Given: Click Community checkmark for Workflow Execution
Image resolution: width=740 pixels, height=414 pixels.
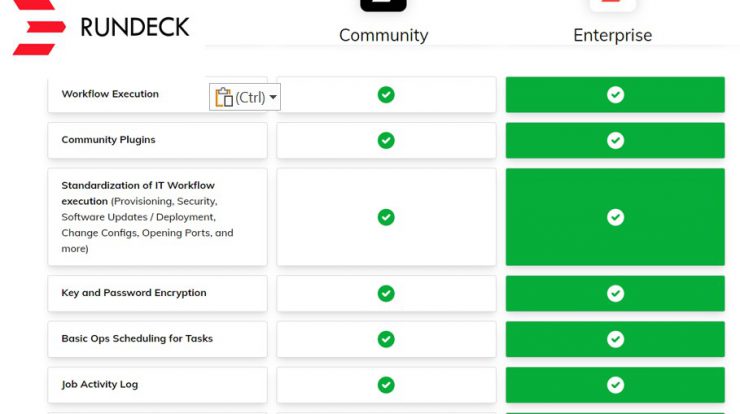Looking at the screenshot, I should point(386,95).
